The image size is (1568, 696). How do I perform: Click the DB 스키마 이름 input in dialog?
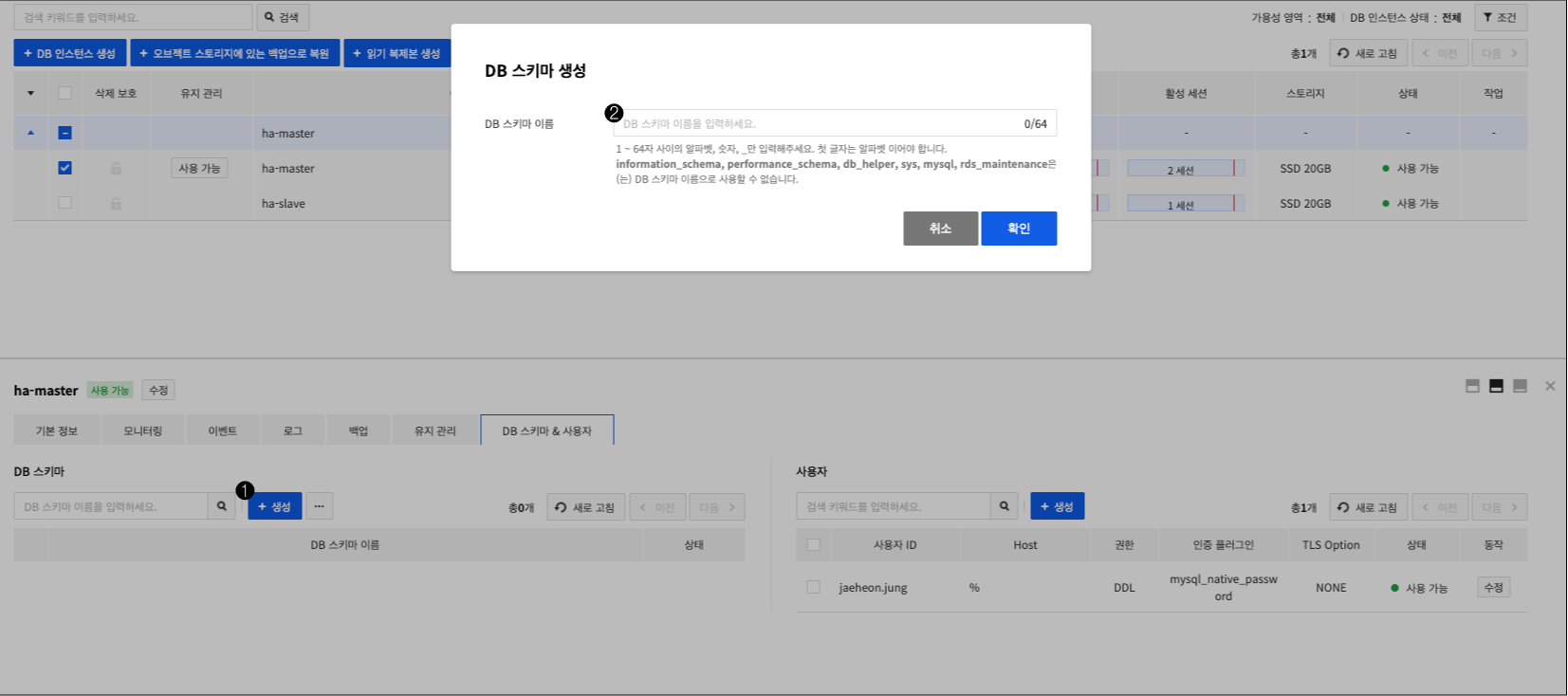[835, 123]
